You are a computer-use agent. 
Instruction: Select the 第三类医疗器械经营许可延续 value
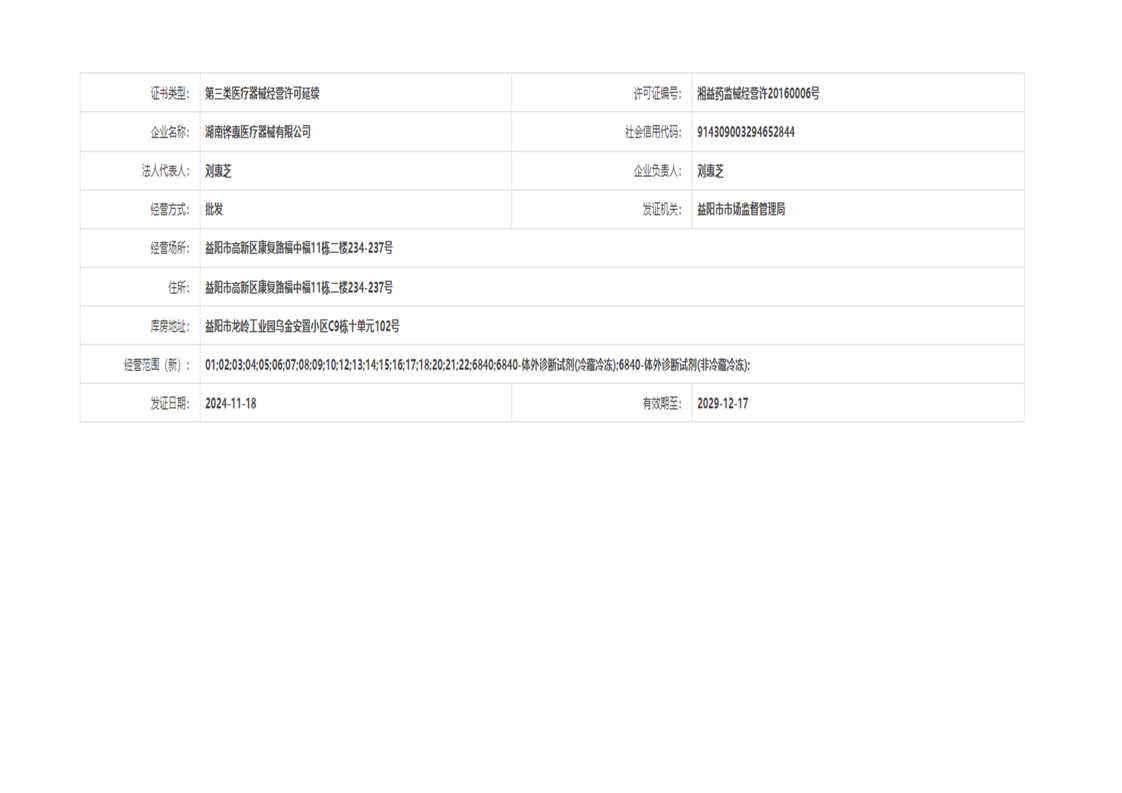tap(262, 94)
